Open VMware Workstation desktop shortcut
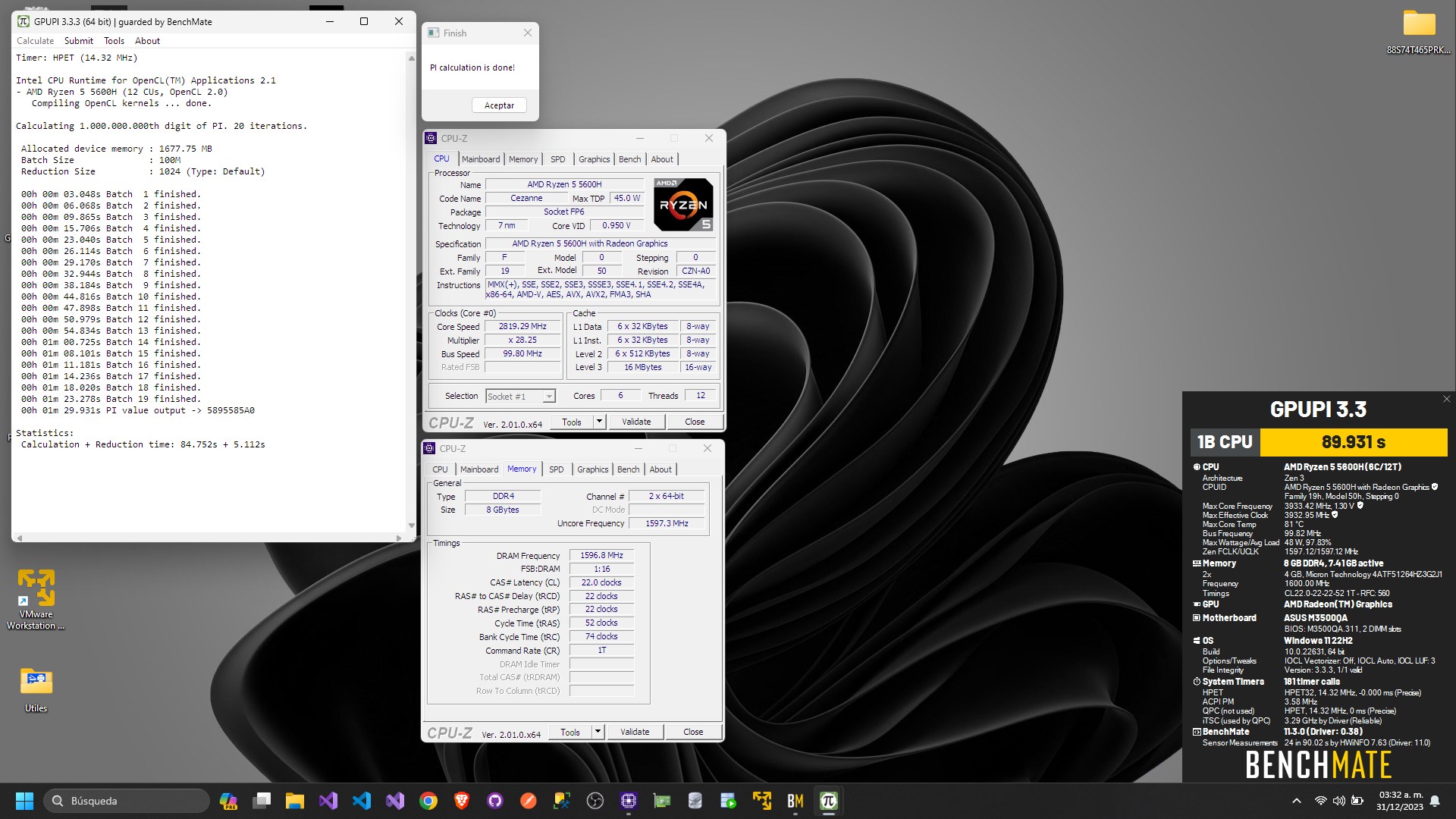 (36, 599)
